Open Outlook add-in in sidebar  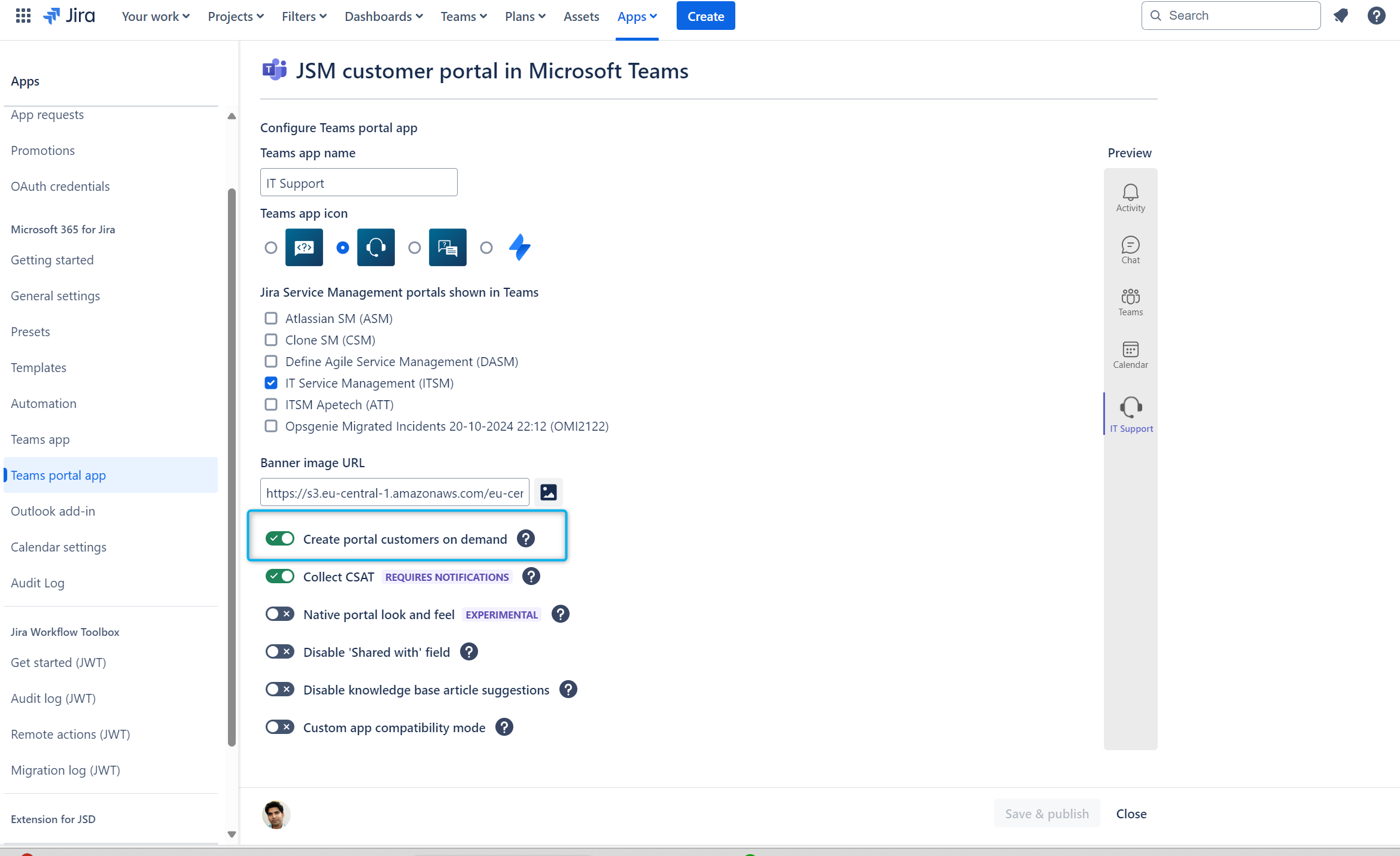[x=53, y=511]
